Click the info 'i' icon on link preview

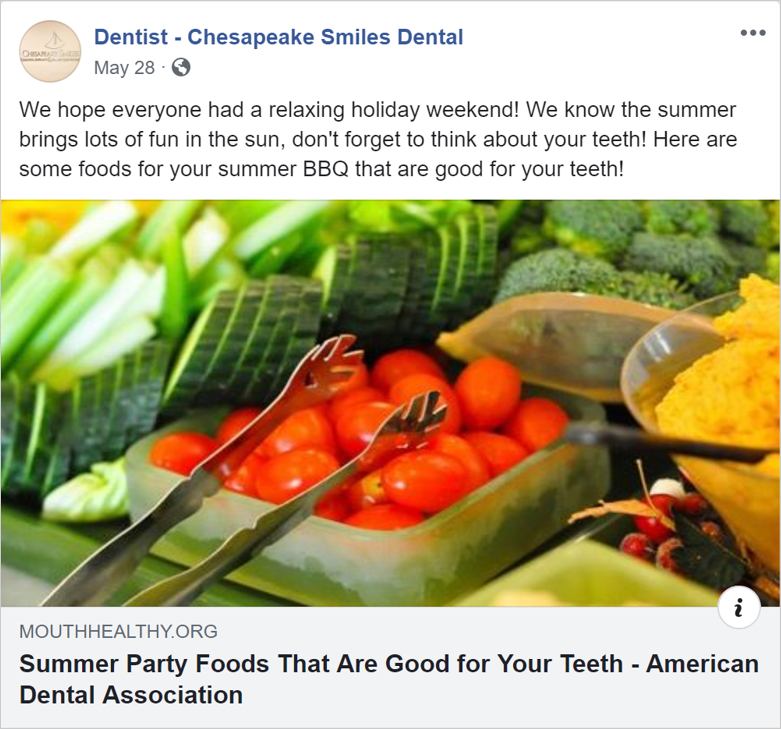[738, 608]
